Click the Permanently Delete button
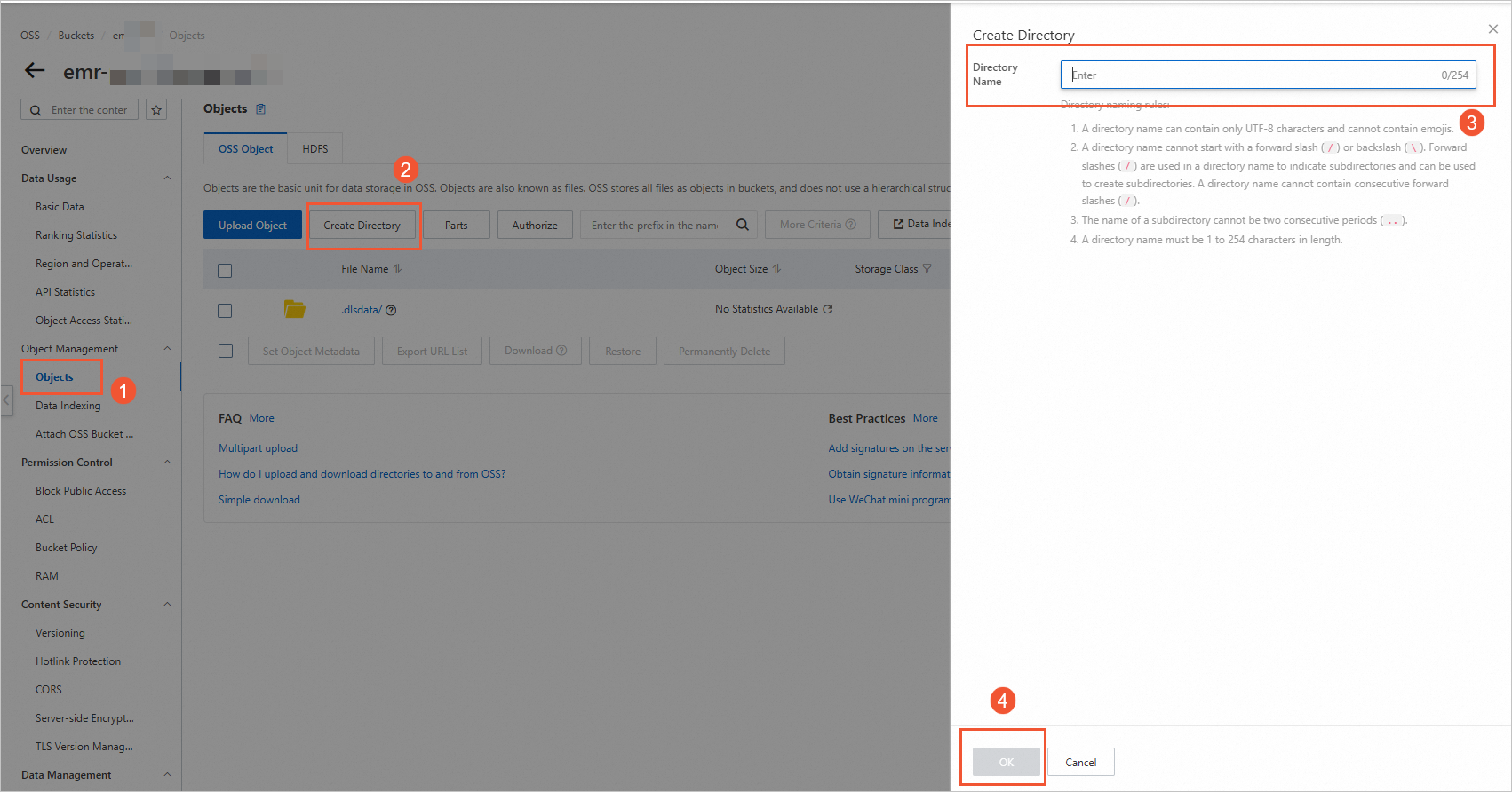 725,351
